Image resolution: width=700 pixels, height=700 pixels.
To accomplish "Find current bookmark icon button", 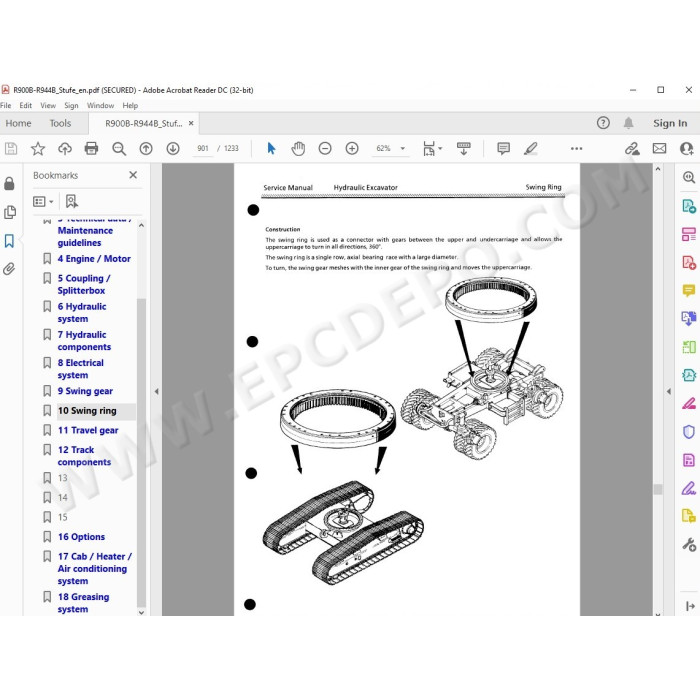I will tap(71, 202).
